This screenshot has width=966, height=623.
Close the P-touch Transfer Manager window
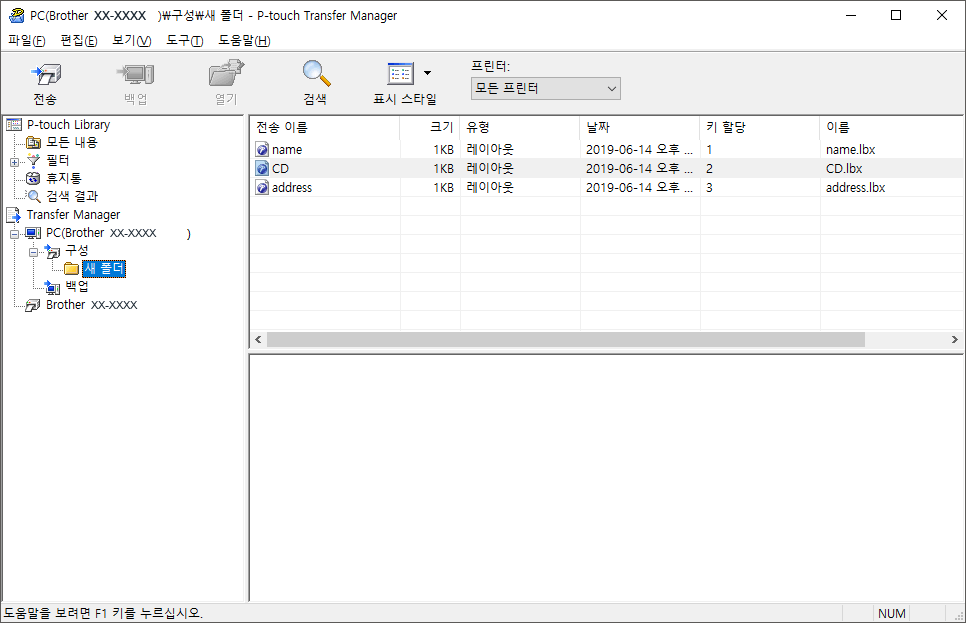point(942,15)
